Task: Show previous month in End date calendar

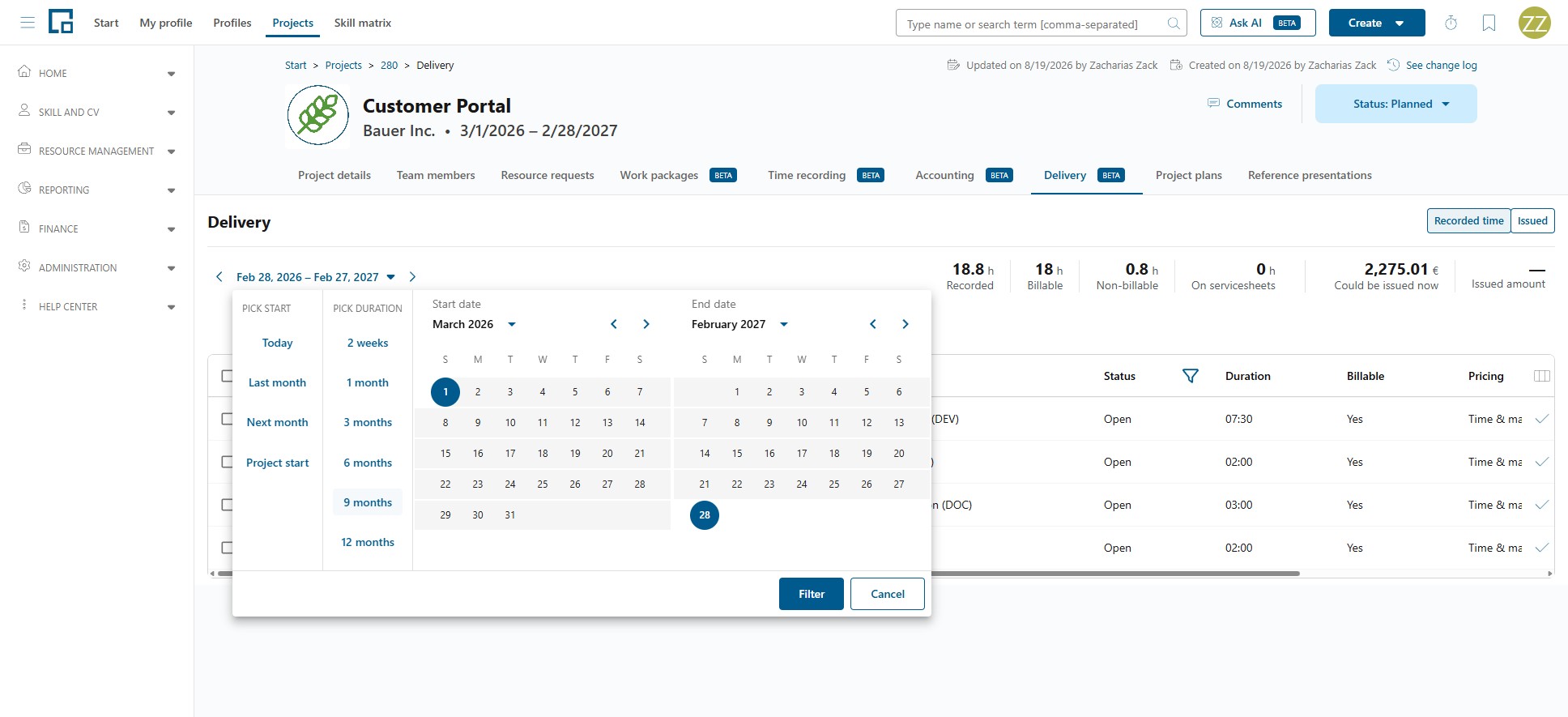Action: [873, 324]
